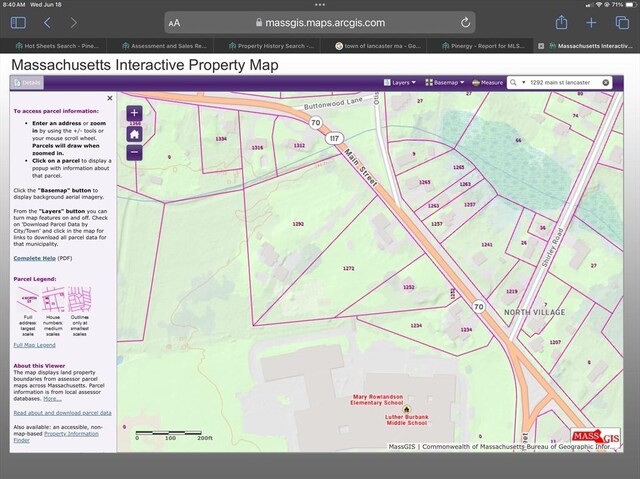Click the Luther Burbank school marker icon
This screenshot has height=479, width=640.
tap(407, 409)
